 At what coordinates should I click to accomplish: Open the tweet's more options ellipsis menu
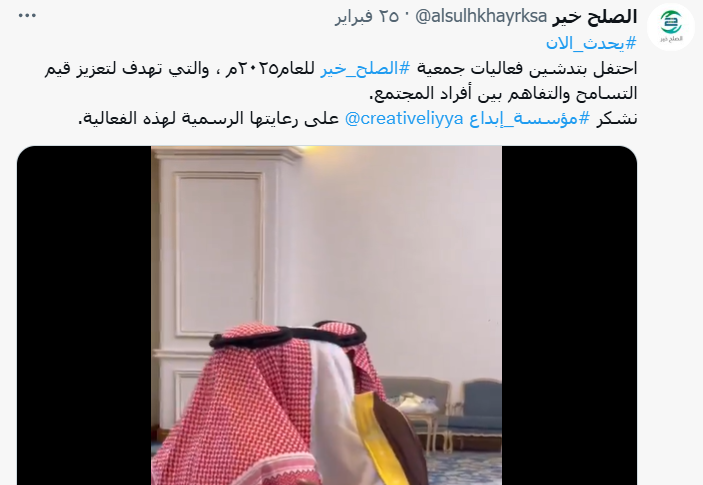(x=27, y=16)
